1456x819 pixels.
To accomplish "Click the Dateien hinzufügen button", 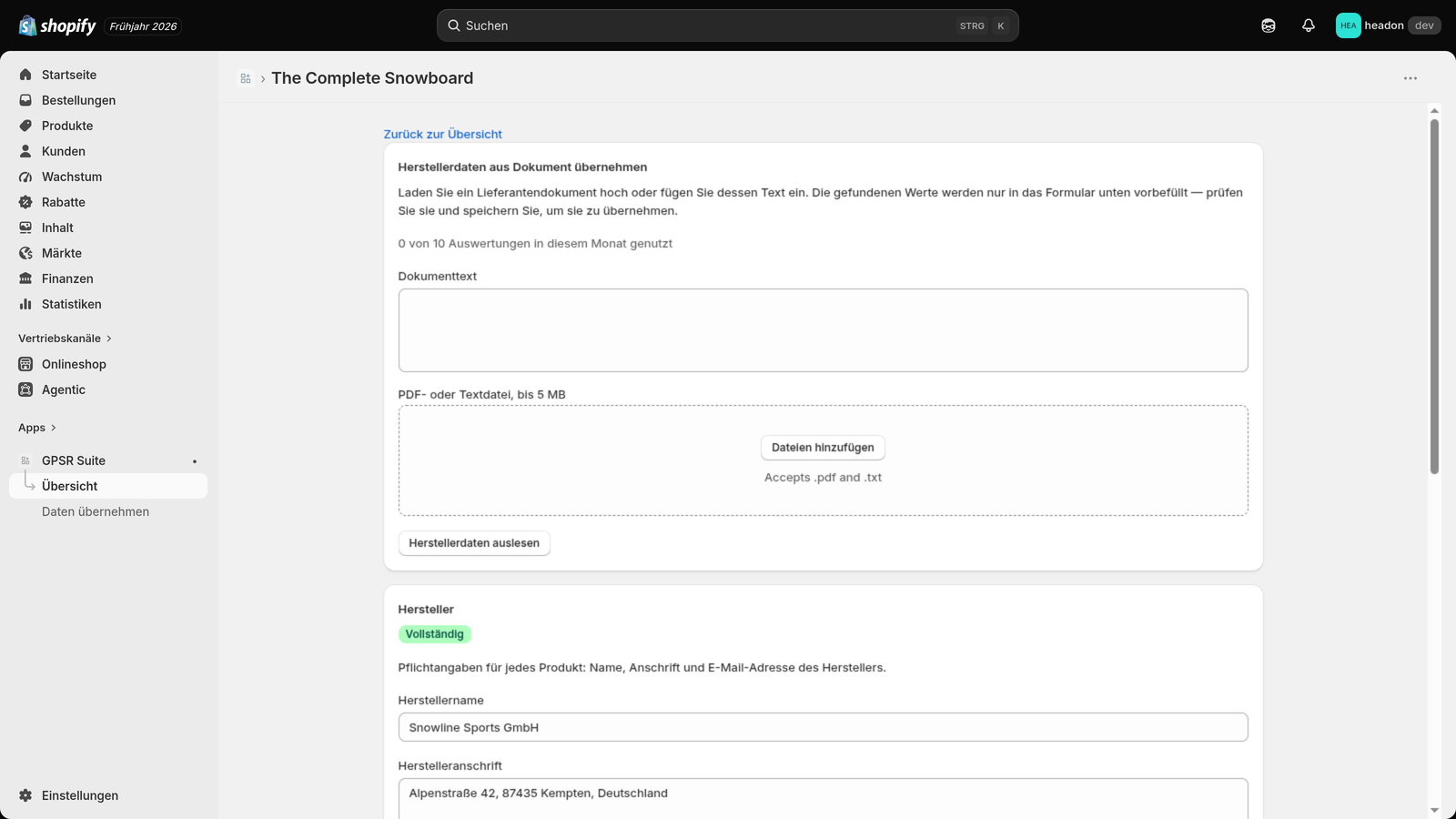I will 823,448.
